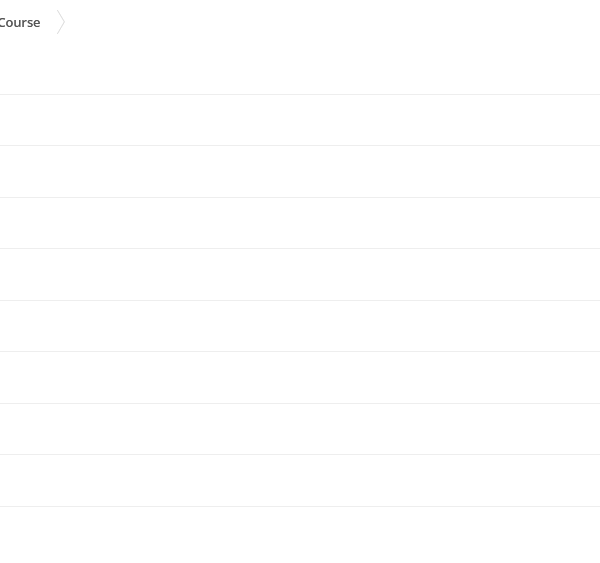Open the Course breadcrumb step
600x563 pixels.
tap(20, 23)
